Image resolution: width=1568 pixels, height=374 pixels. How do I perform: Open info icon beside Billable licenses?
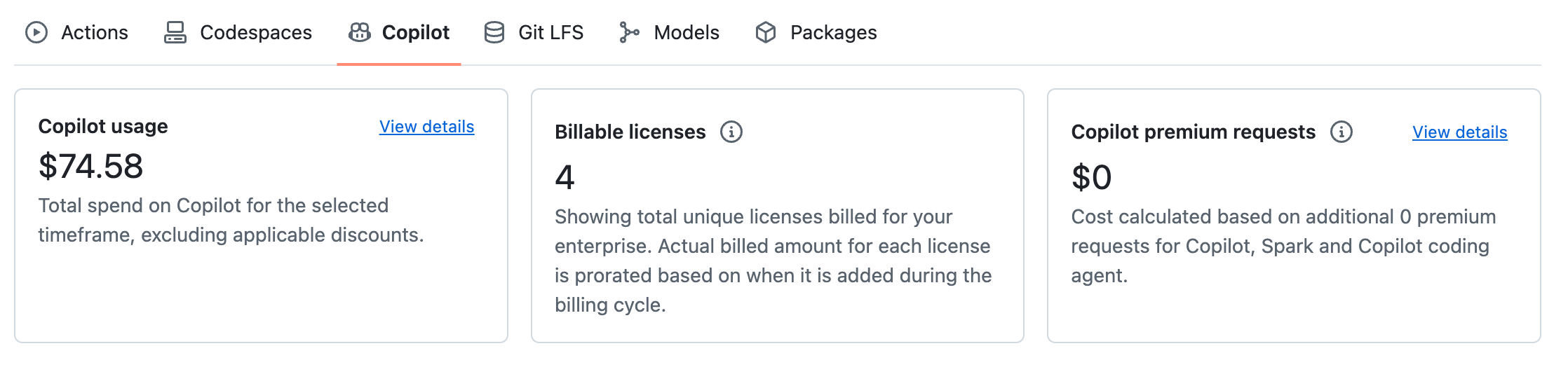coord(731,132)
